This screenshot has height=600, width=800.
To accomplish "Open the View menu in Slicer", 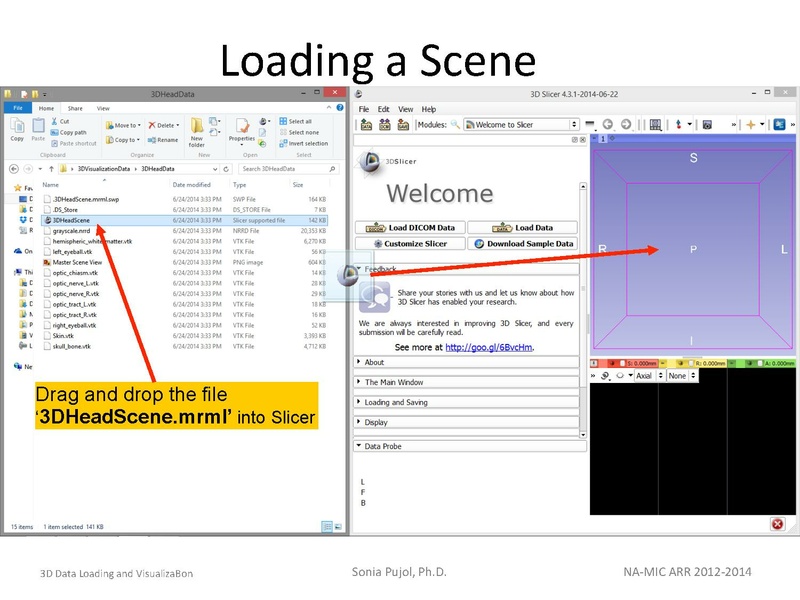I will click(x=406, y=109).
